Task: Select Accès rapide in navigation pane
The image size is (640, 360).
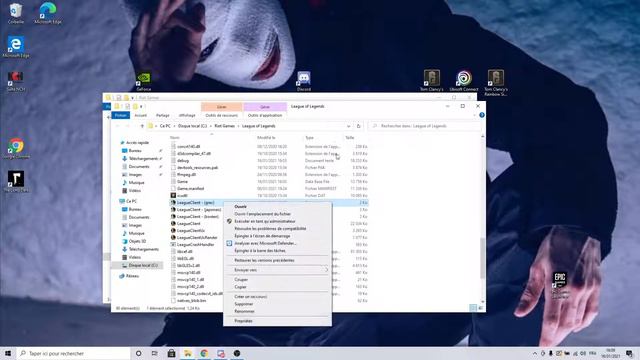Action: (138, 142)
